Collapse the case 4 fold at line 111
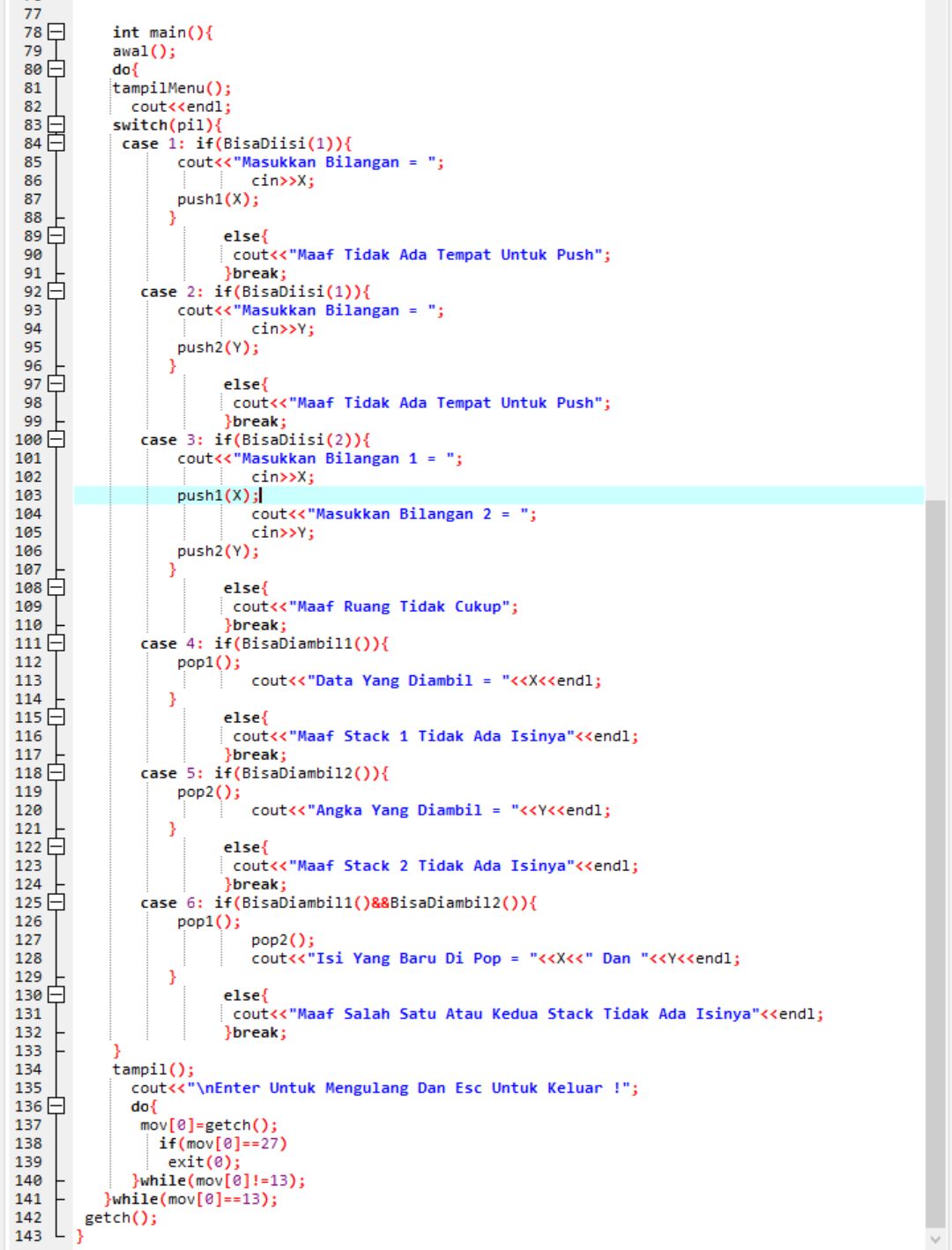This screenshot has width=952, height=1250. pyautogui.click(x=56, y=644)
